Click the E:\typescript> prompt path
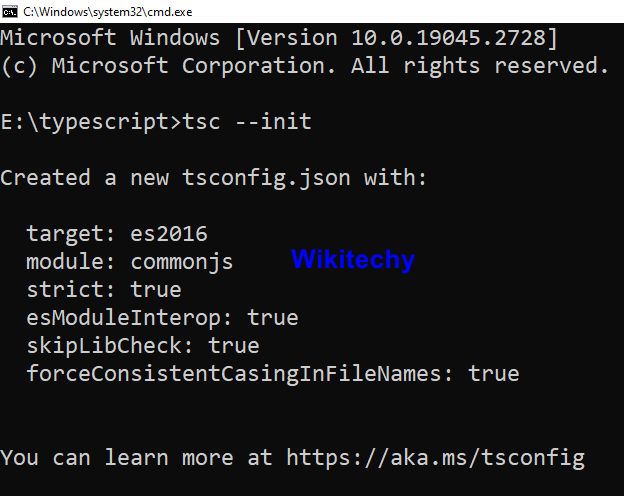 tap(91, 123)
